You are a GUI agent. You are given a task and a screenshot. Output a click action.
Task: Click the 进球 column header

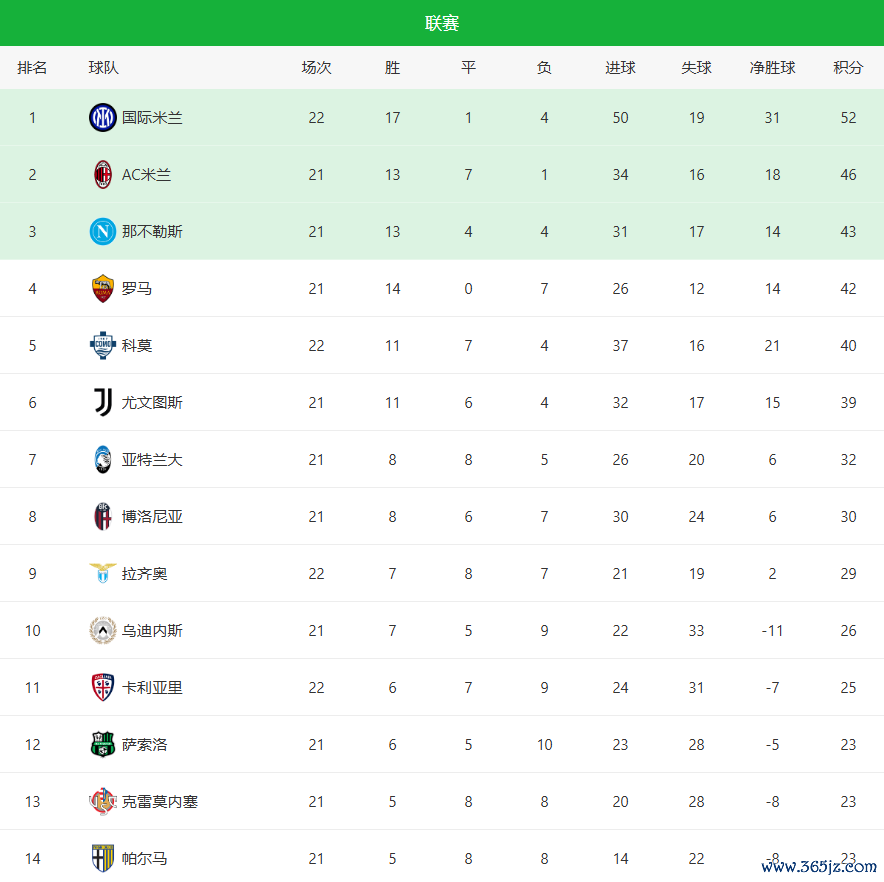point(620,68)
